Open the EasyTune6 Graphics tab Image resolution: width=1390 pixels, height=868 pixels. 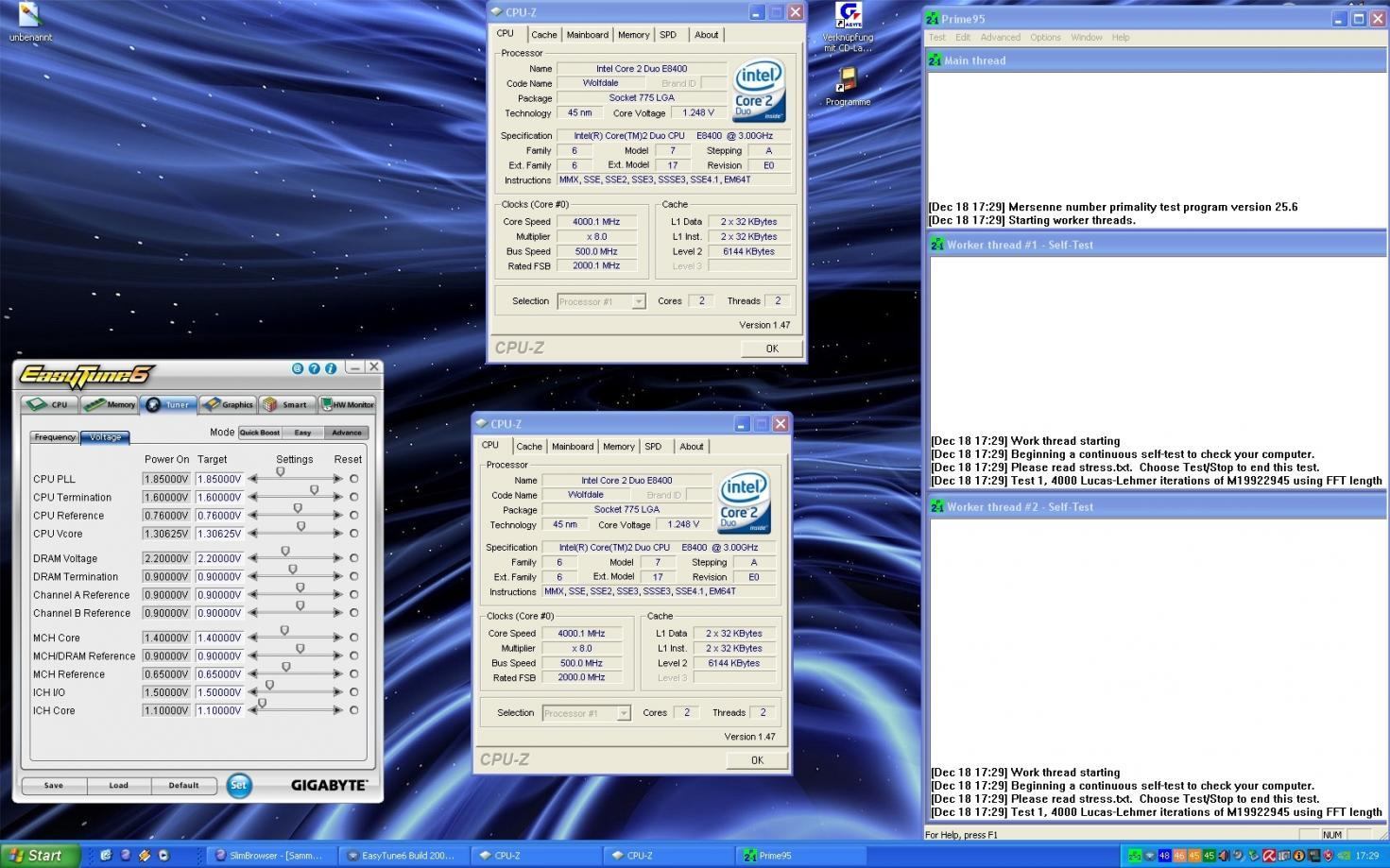click(x=228, y=404)
